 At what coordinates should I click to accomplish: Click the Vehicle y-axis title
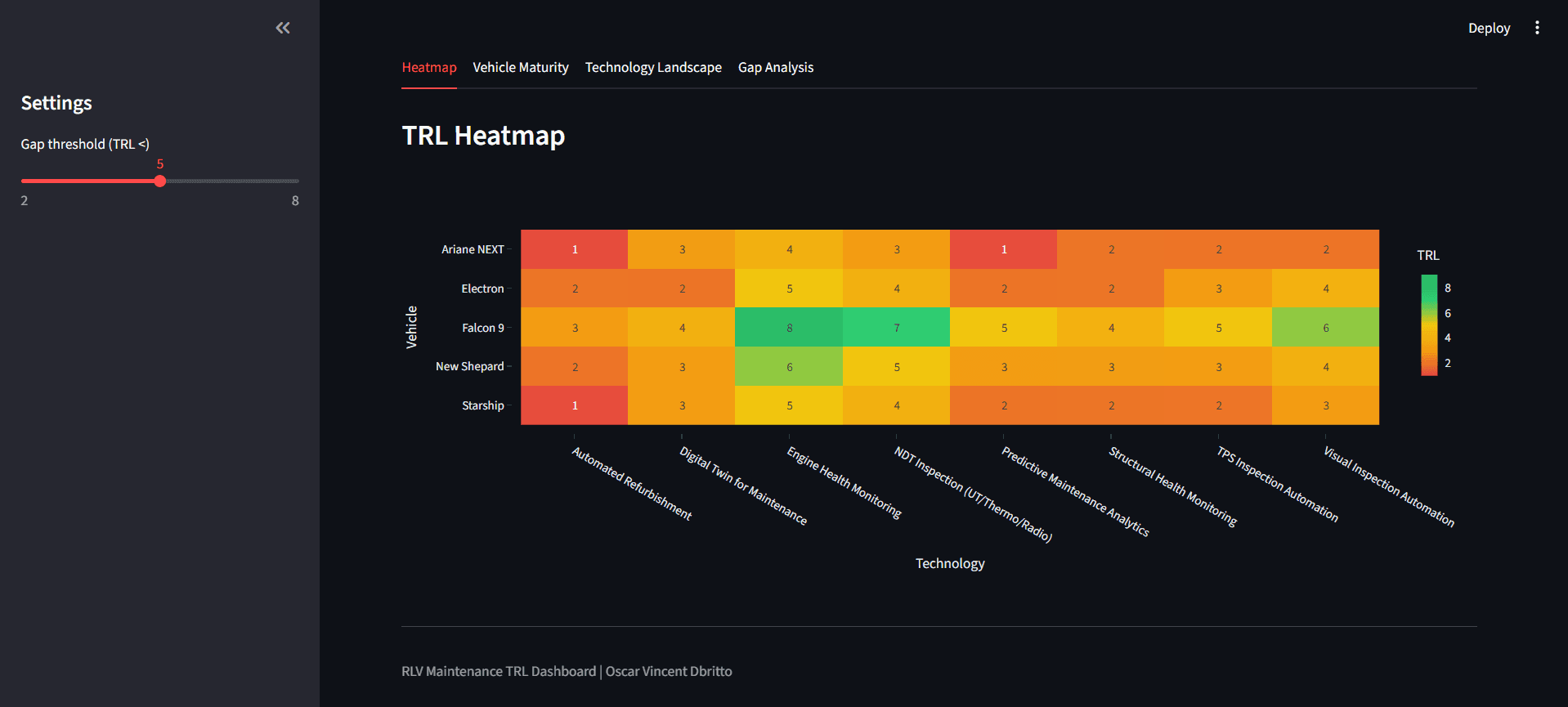(411, 327)
